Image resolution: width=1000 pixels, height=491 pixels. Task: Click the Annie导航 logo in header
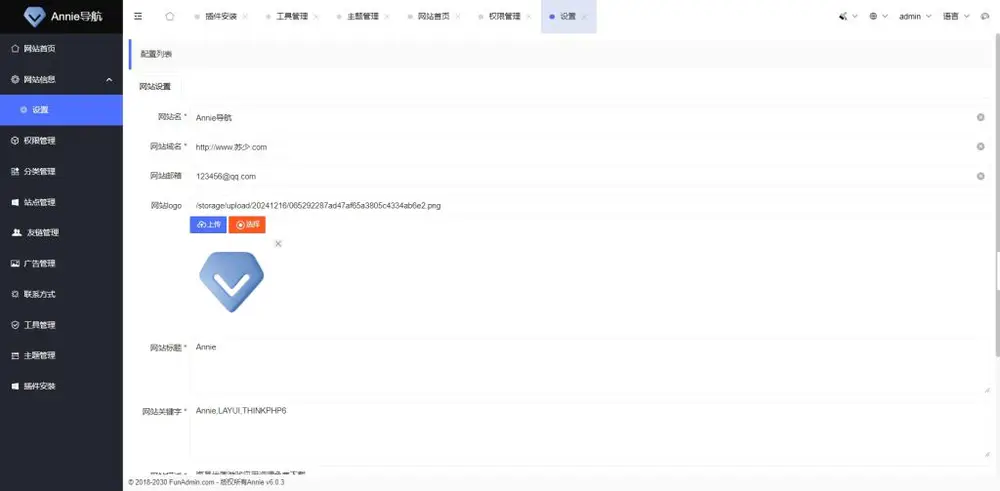62,17
